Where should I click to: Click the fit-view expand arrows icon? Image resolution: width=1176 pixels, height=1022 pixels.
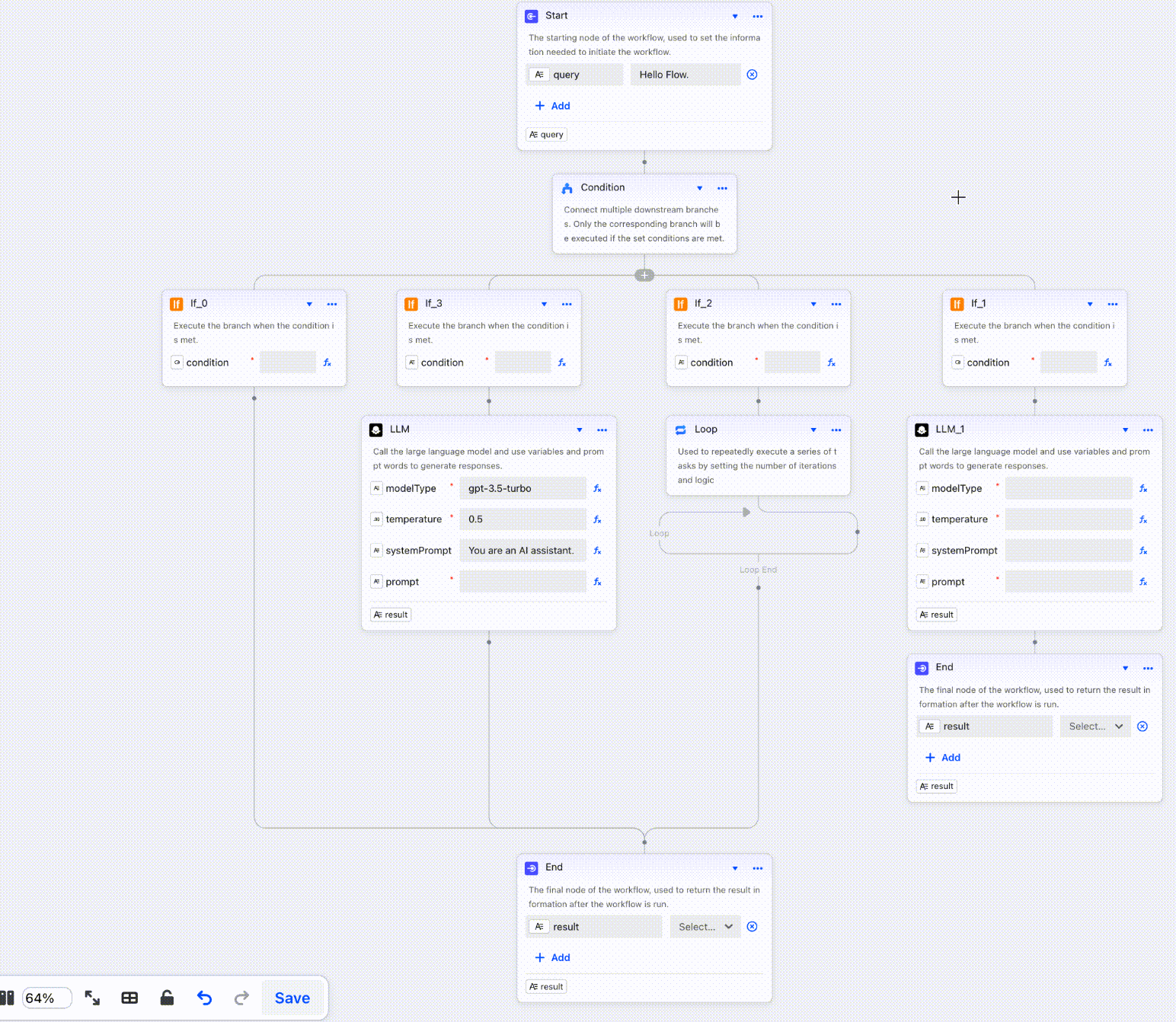coord(92,998)
